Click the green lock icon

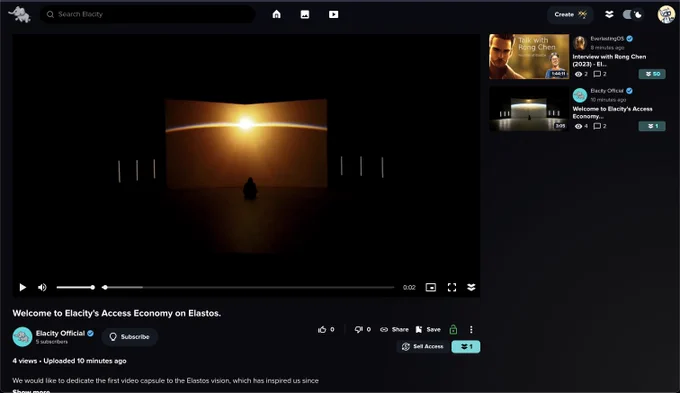click(x=453, y=330)
